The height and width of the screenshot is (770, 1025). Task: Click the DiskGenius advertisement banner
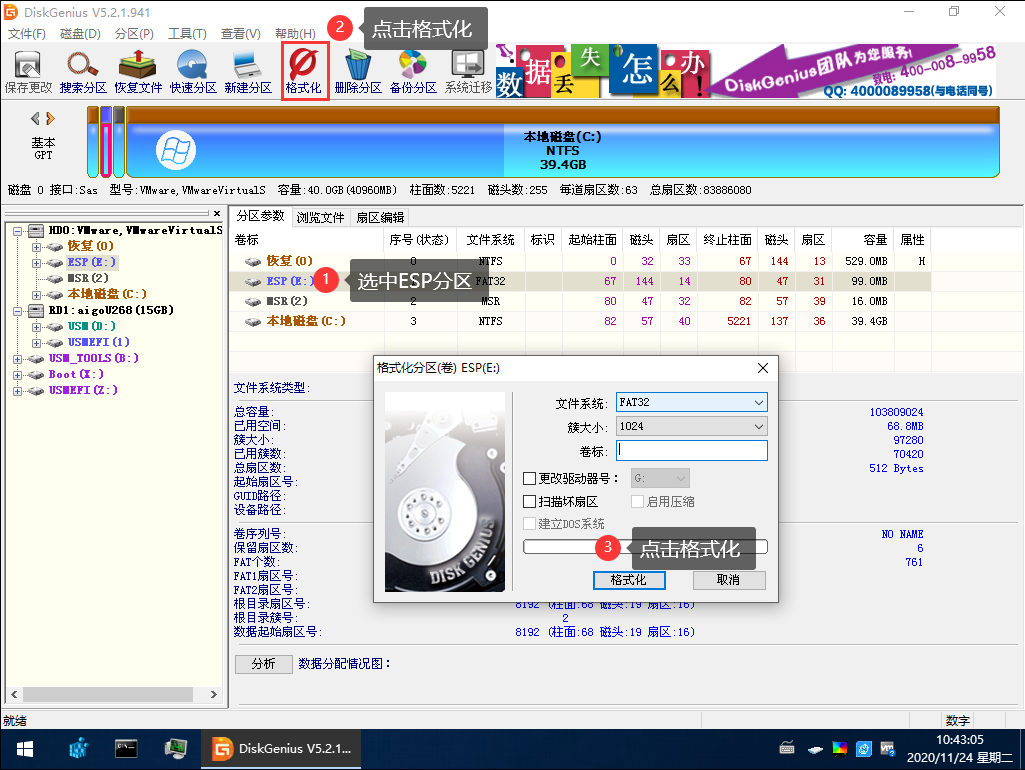coord(747,71)
